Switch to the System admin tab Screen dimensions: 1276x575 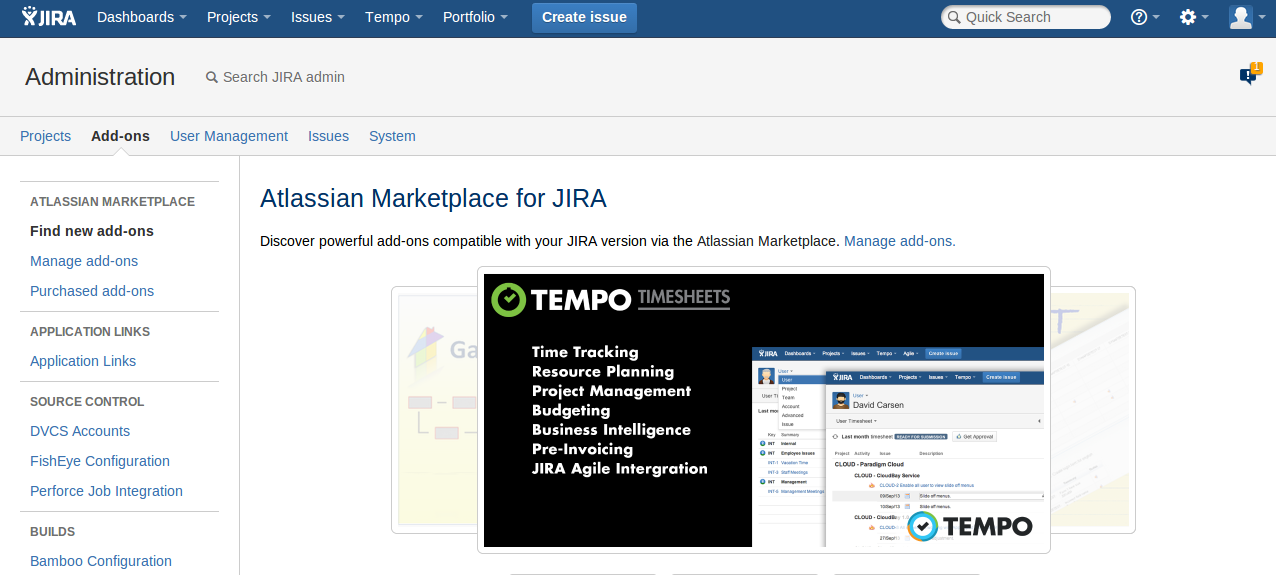point(392,136)
